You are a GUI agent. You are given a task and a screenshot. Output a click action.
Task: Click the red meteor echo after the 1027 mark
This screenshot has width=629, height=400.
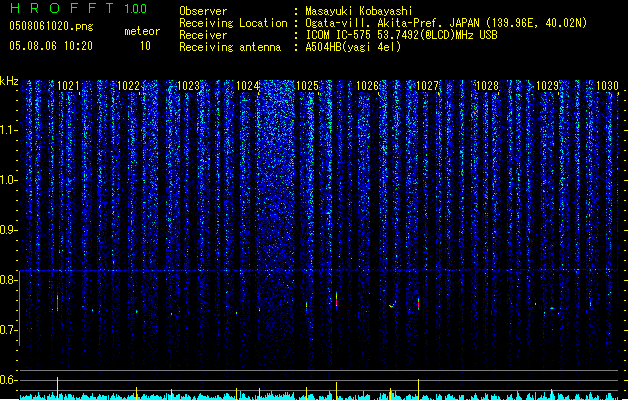pos(418,304)
